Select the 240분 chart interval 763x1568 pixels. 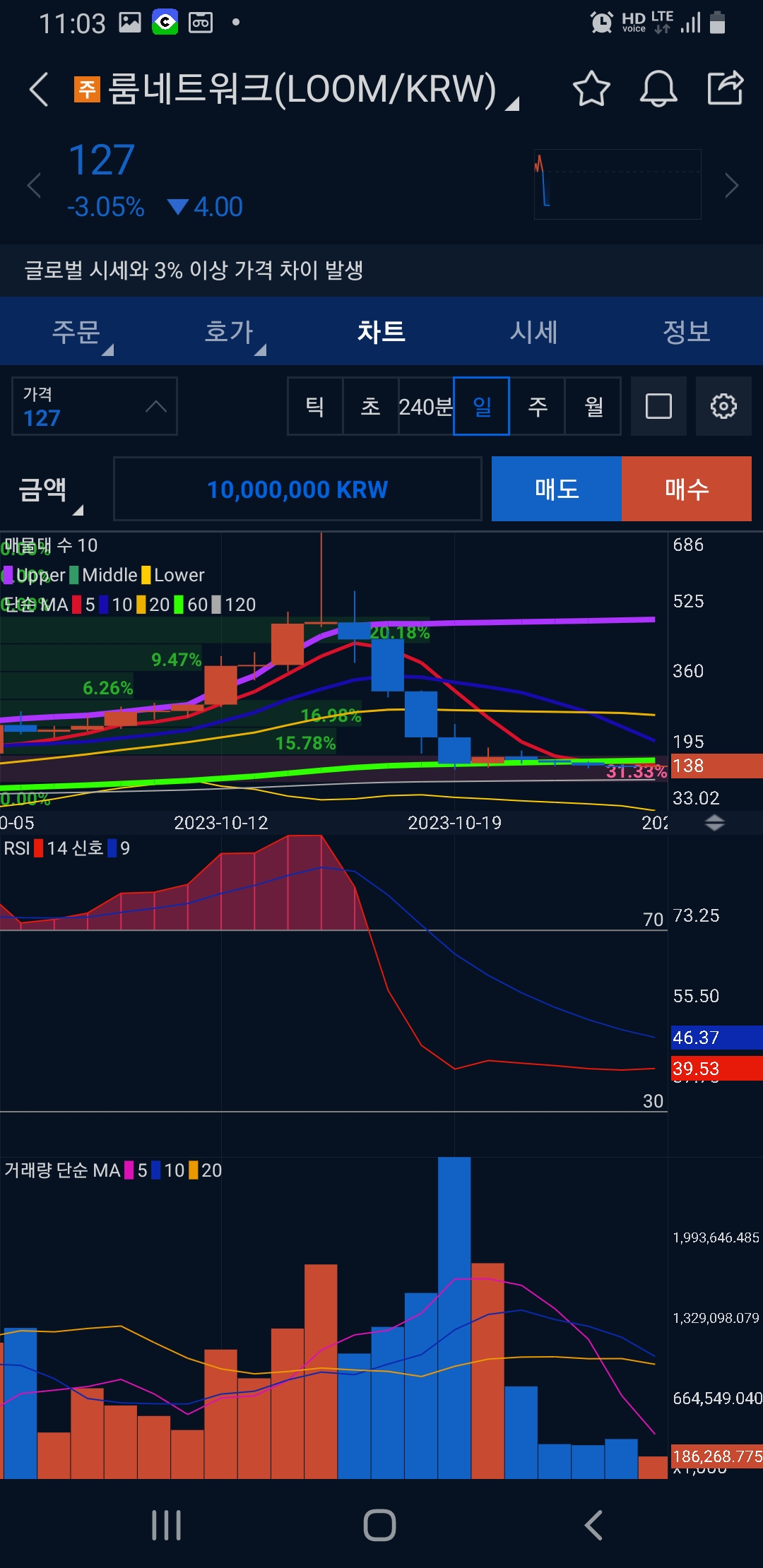[x=426, y=406]
